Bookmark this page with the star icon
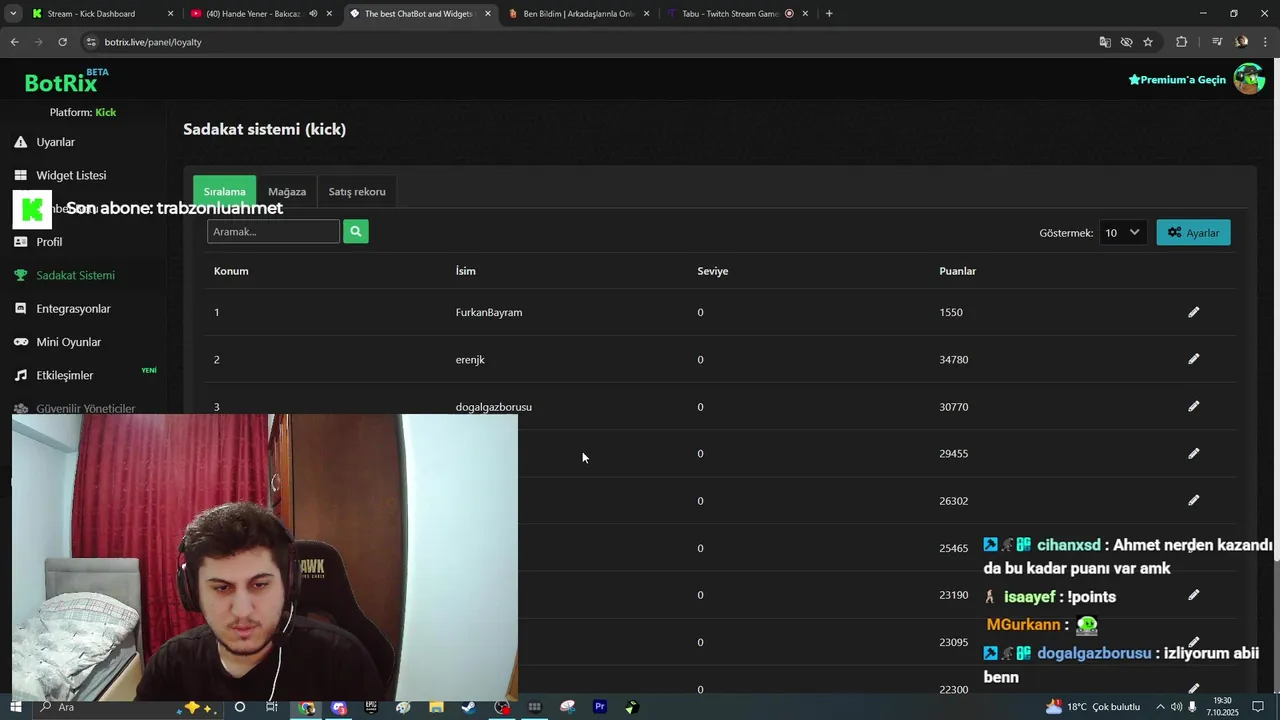 (x=1148, y=42)
